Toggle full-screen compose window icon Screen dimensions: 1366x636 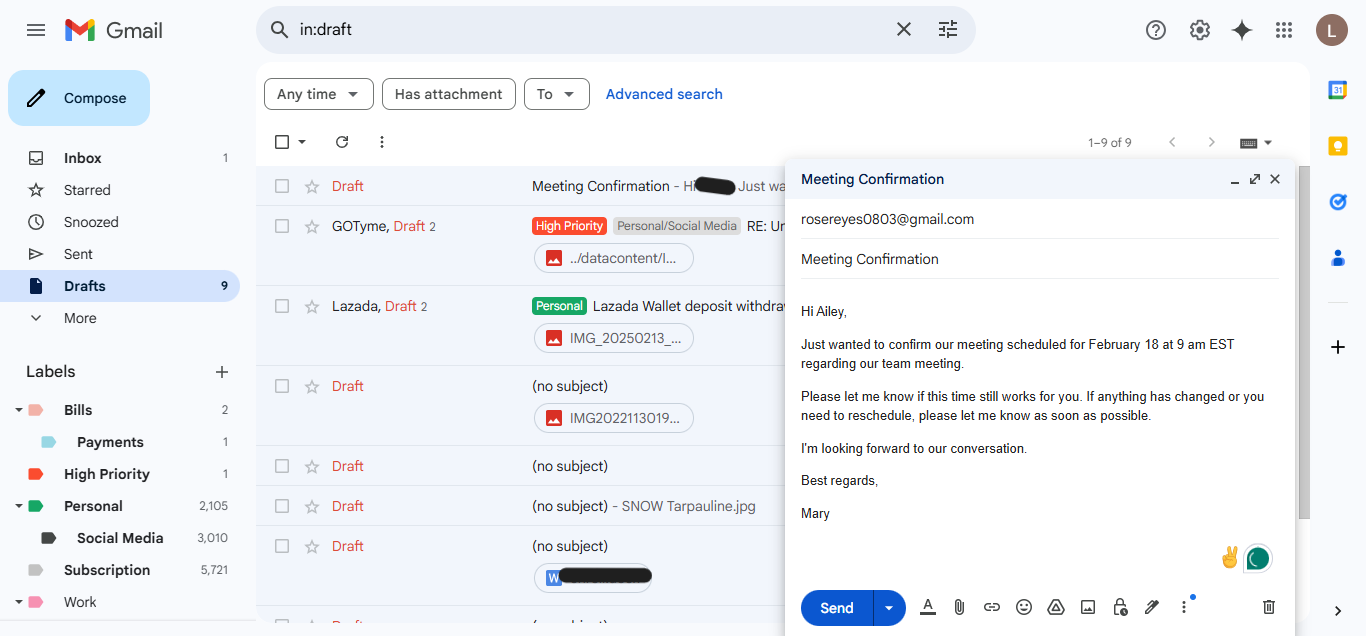[1254, 179]
